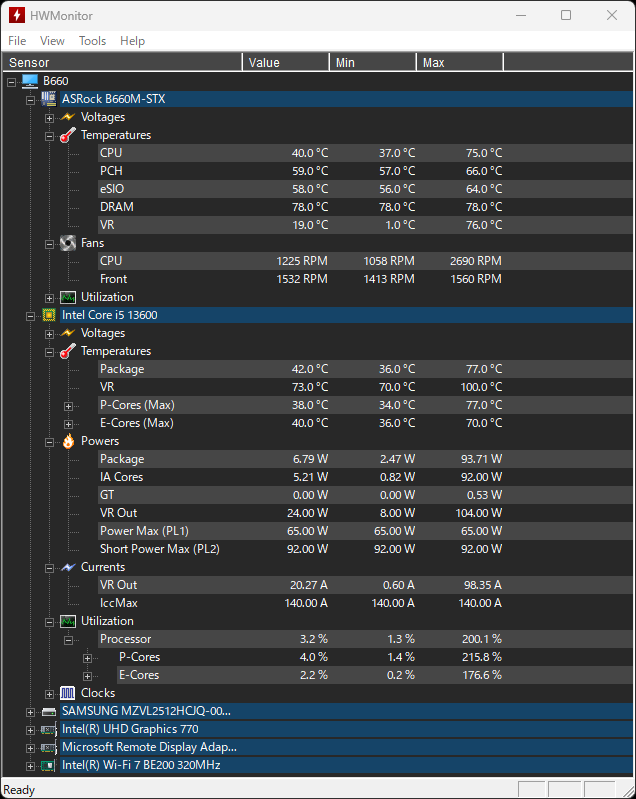Viewport: 636px width, 799px height.
Task: Click the Min column header
Action: pos(373,62)
